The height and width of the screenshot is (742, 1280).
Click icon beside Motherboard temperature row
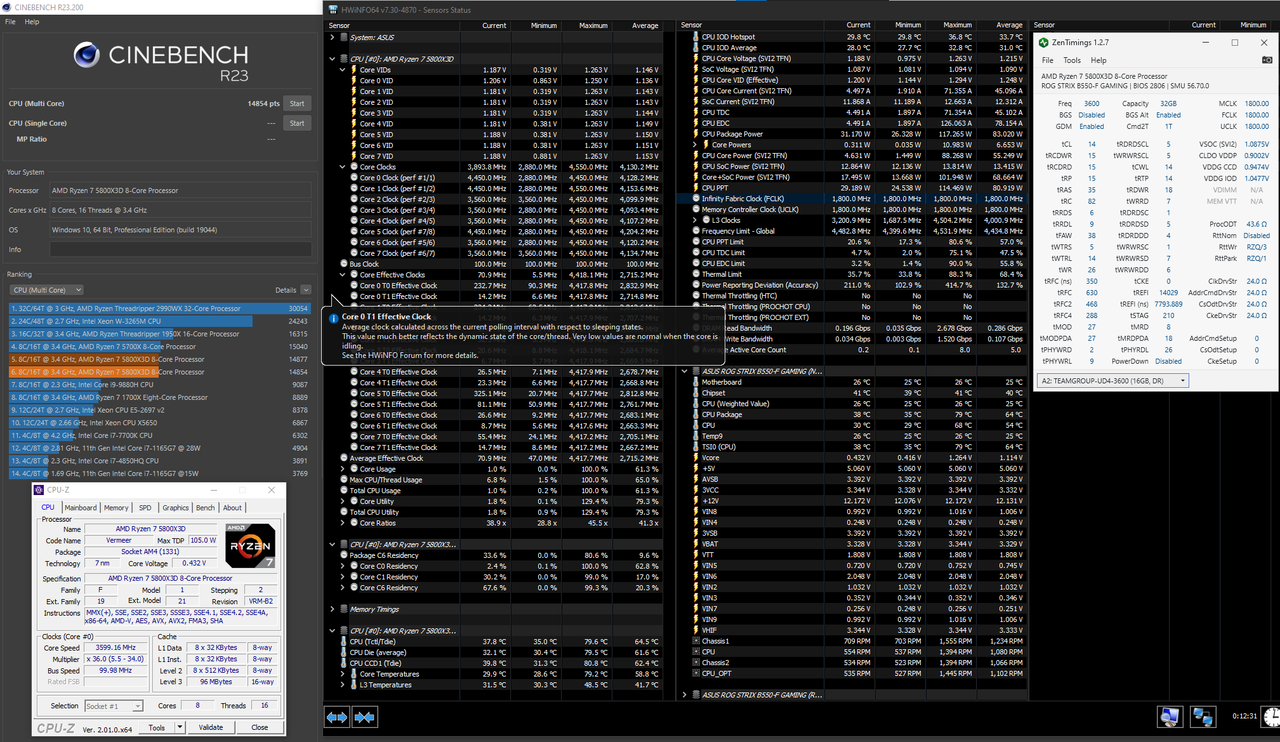click(695, 382)
